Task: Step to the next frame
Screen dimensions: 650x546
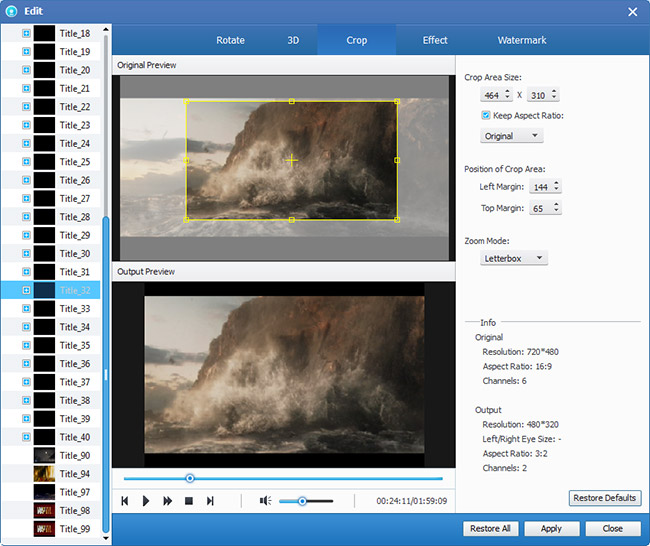Action: [210, 501]
